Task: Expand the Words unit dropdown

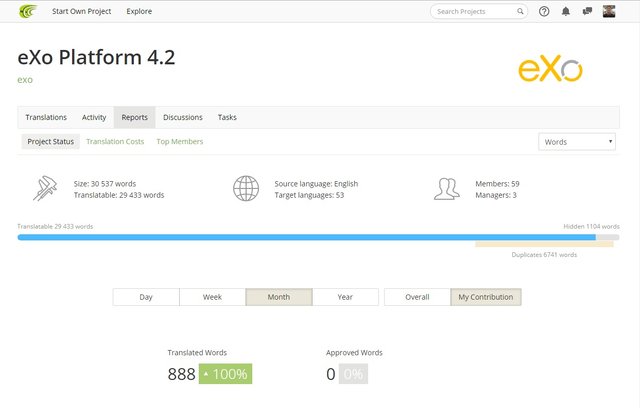Action: click(577, 142)
